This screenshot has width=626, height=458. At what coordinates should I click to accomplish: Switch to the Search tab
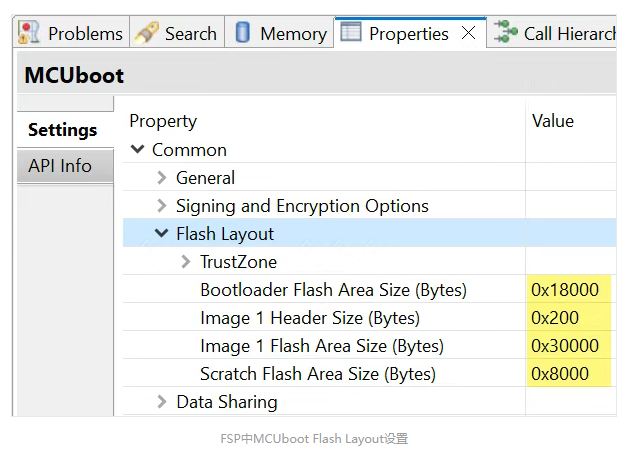tap(177, 33)
